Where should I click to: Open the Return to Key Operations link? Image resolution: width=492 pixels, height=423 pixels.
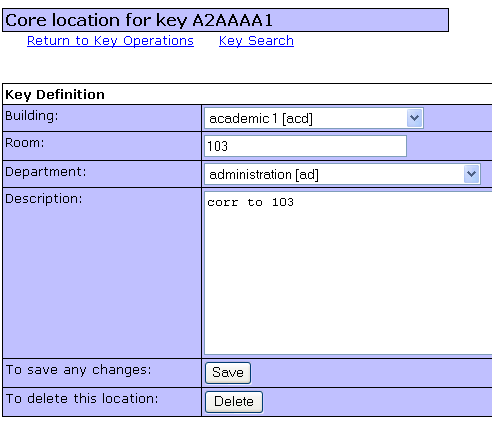(110, 41)
